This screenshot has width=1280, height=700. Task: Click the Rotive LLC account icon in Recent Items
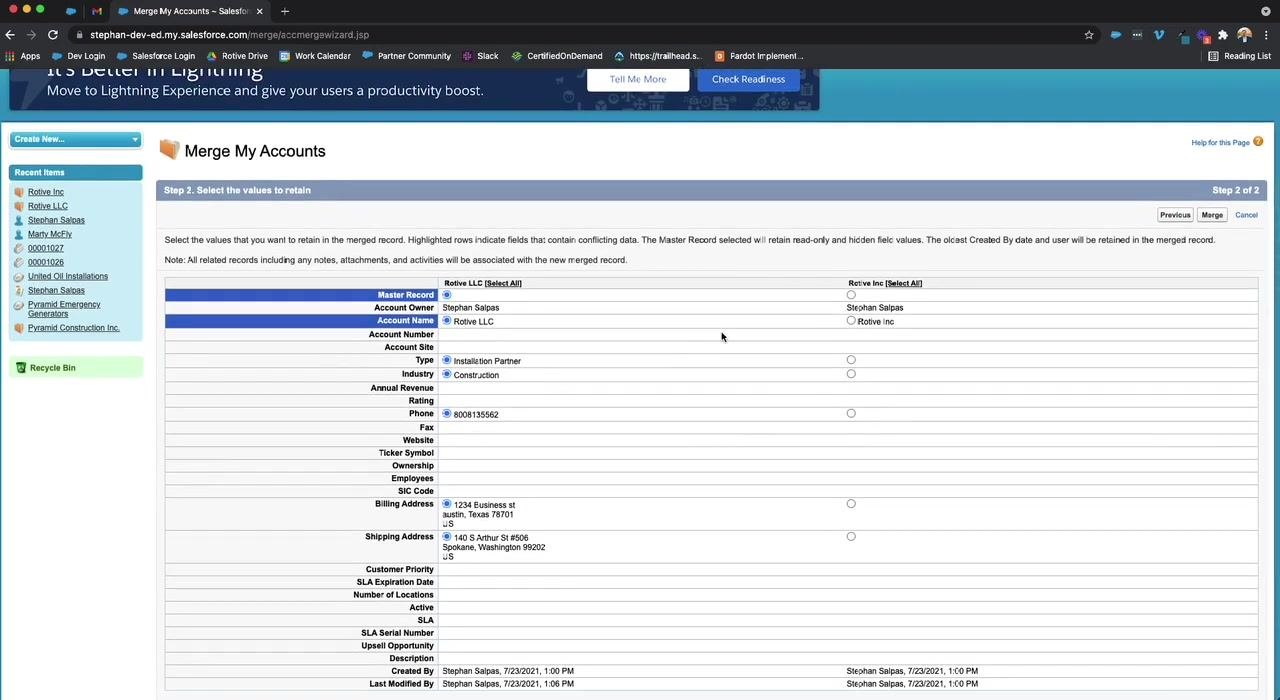coord(19,206)
